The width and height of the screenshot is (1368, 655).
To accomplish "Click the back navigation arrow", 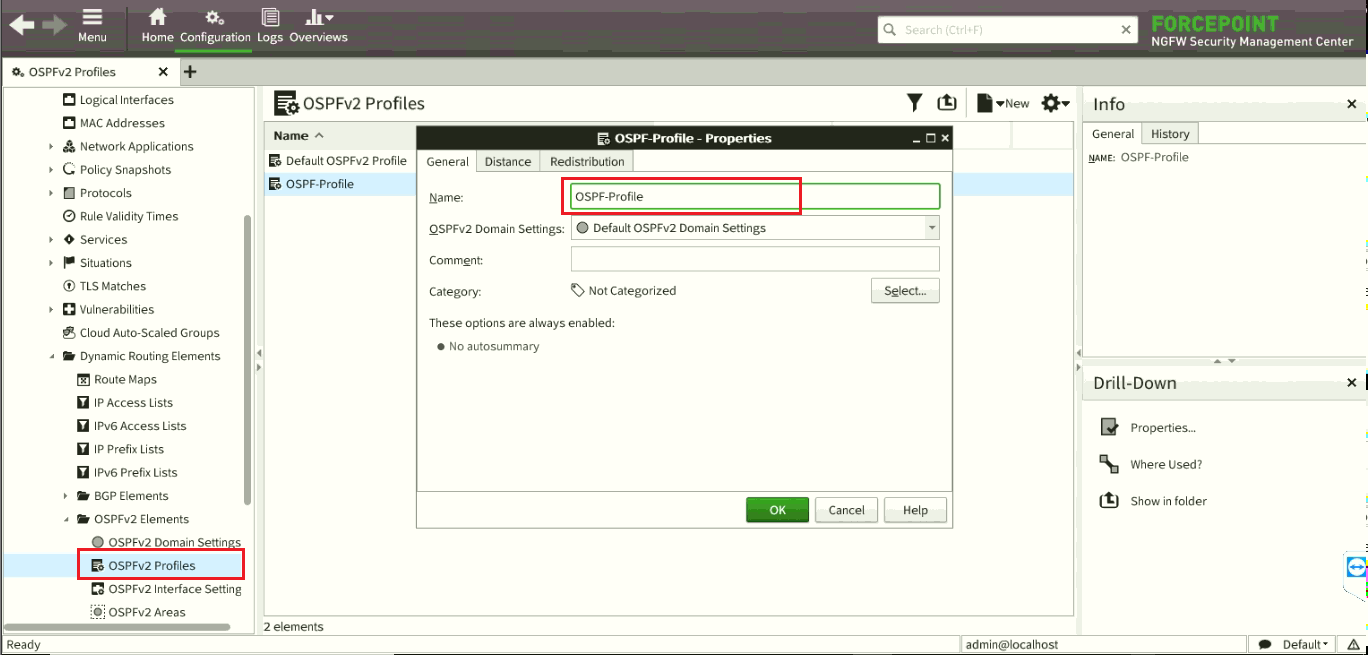I will [x=21, y=25].
